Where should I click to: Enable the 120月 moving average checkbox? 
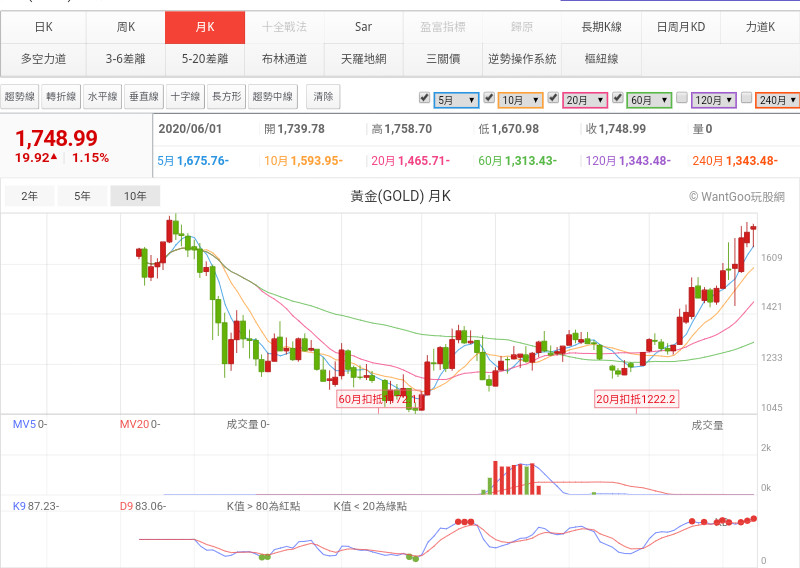point(681,98)
